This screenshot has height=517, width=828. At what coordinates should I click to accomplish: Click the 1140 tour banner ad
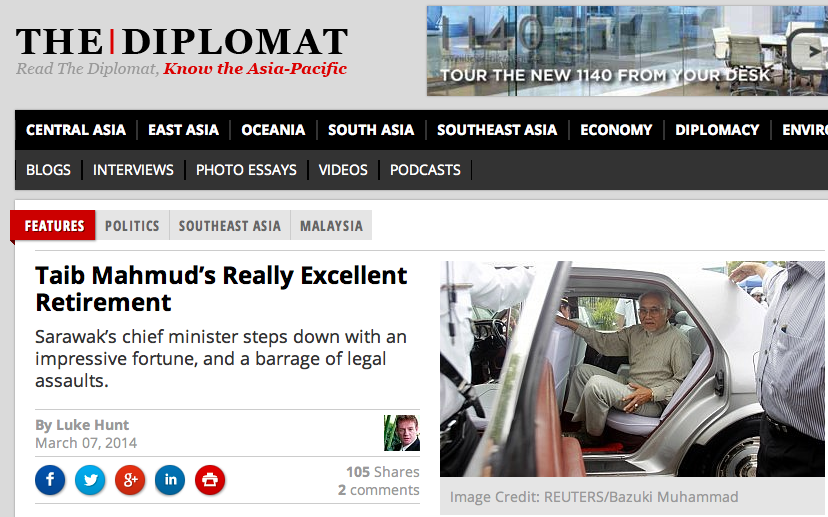tap(627, 51)
